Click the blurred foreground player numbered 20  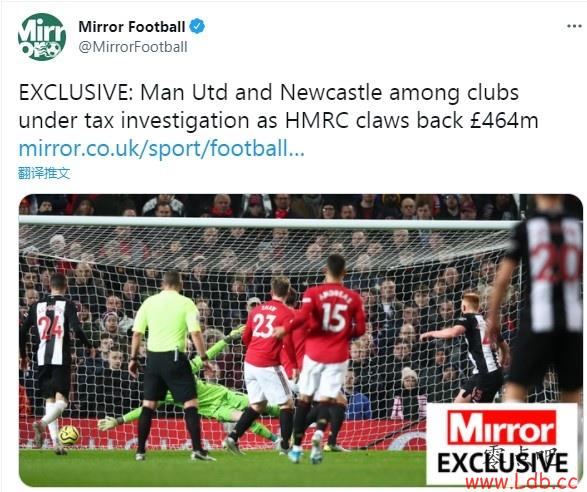pyautogui.click(x=543, y=300)
